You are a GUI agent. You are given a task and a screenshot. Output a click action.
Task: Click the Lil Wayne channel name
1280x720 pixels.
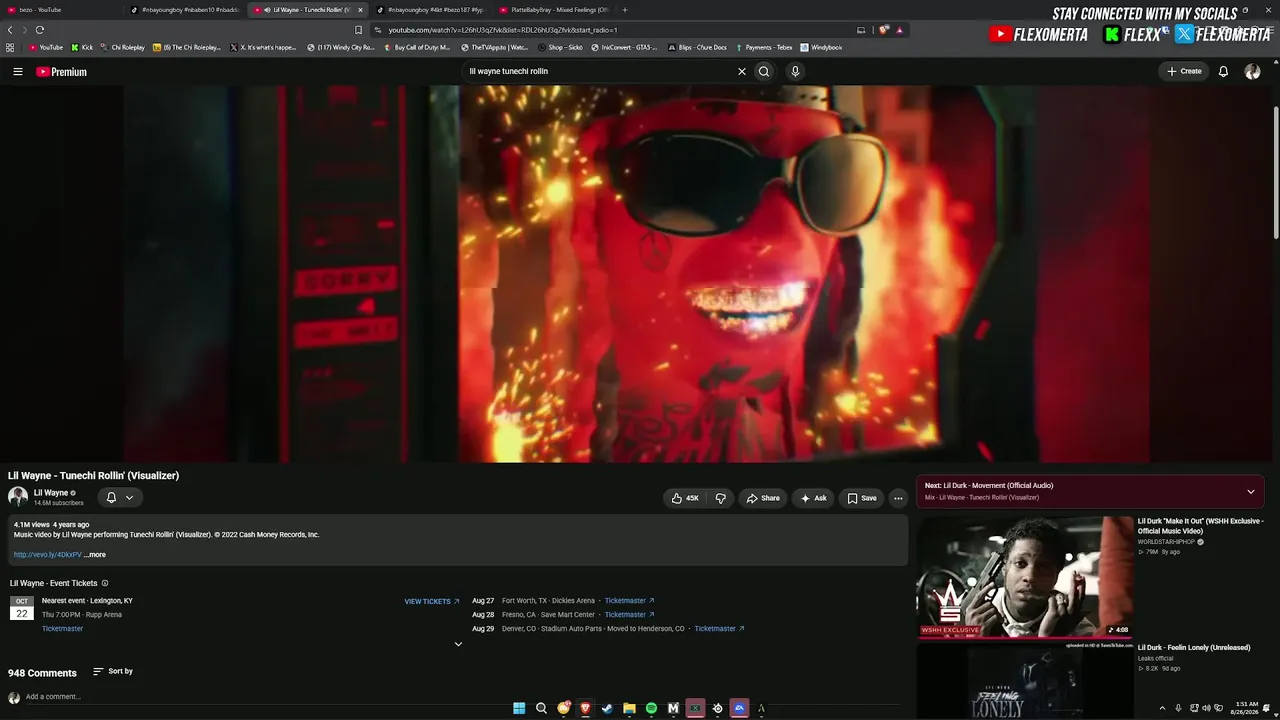click(51, 493)
